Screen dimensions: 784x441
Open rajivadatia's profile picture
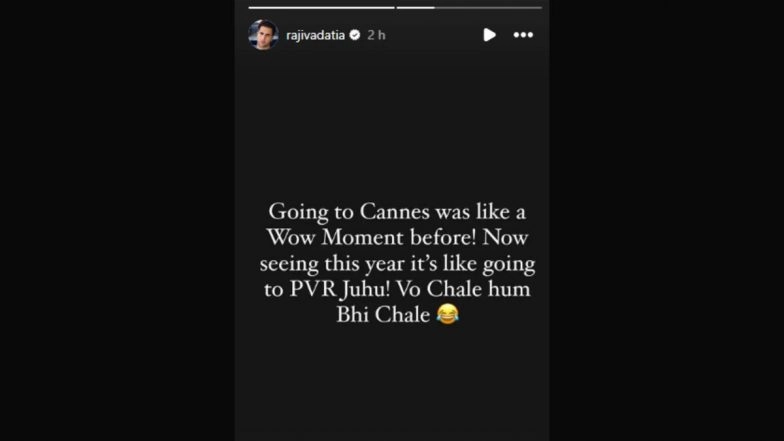pos(264,35)
